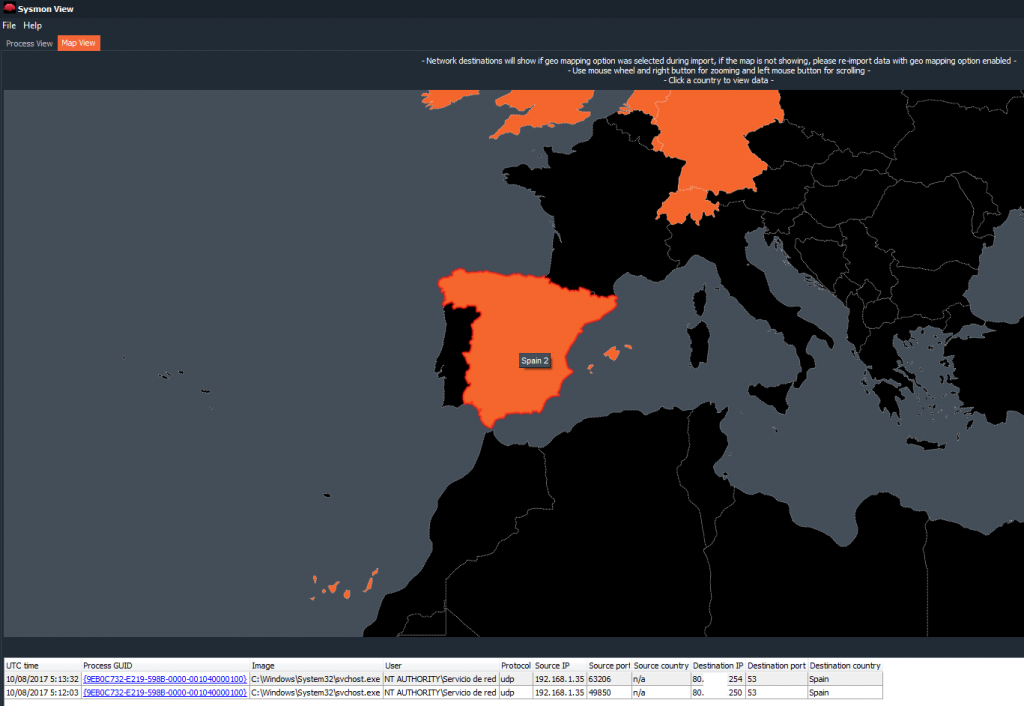The image size is (1024, 706).
Task: Select source port 63206 cell
Action: pyautogui.click(x=602, y=679)
